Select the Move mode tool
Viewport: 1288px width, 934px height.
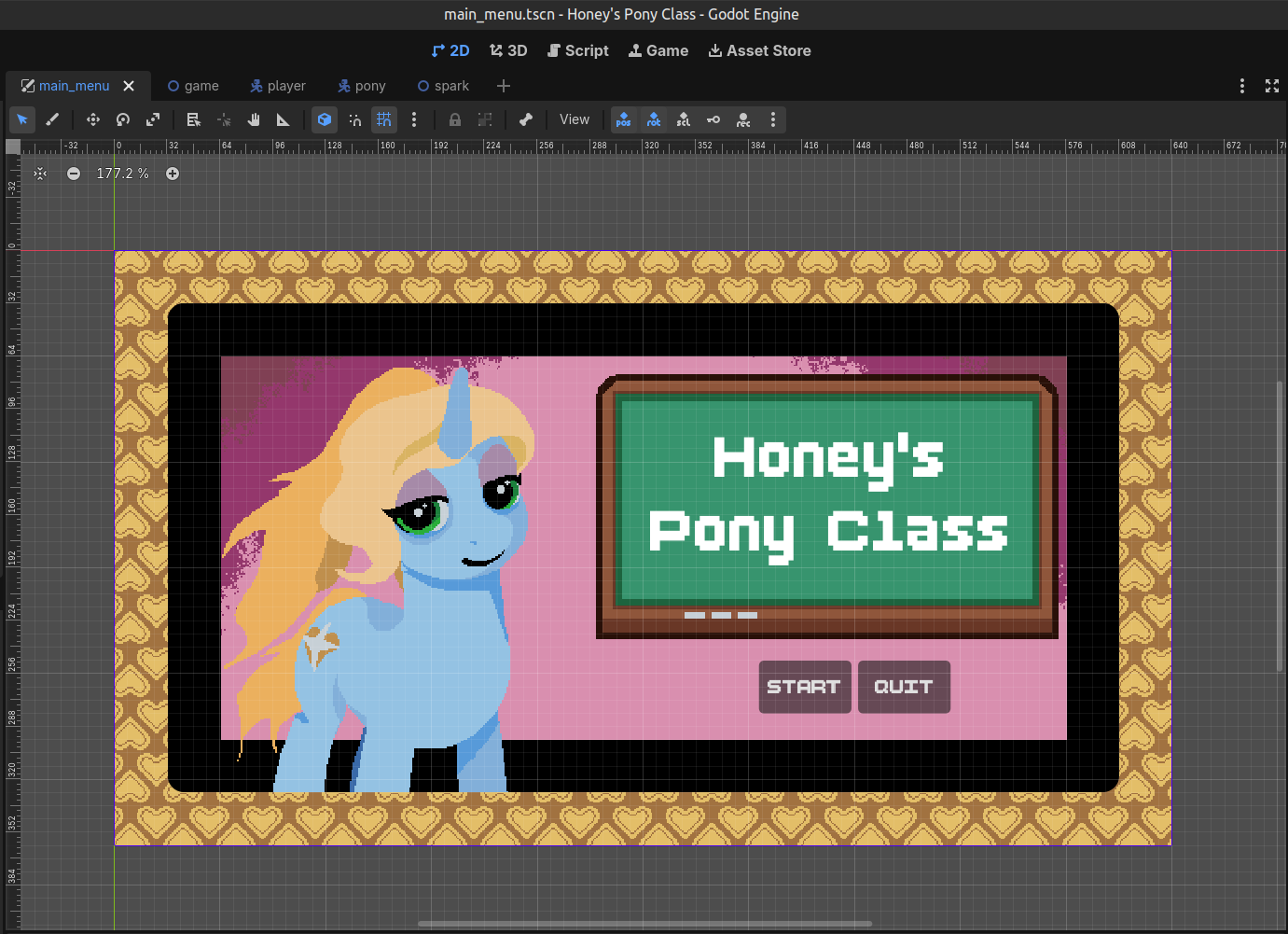tap(93, 119)
